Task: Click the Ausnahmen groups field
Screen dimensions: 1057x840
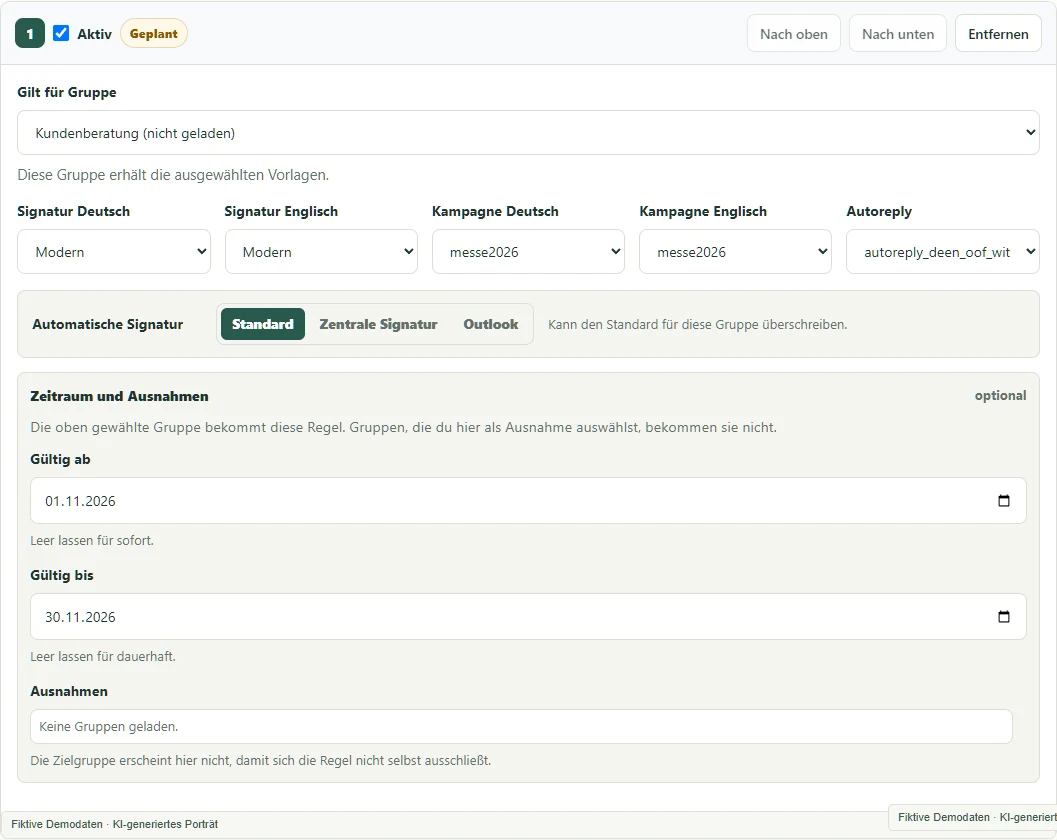Action: pos(521,726)
